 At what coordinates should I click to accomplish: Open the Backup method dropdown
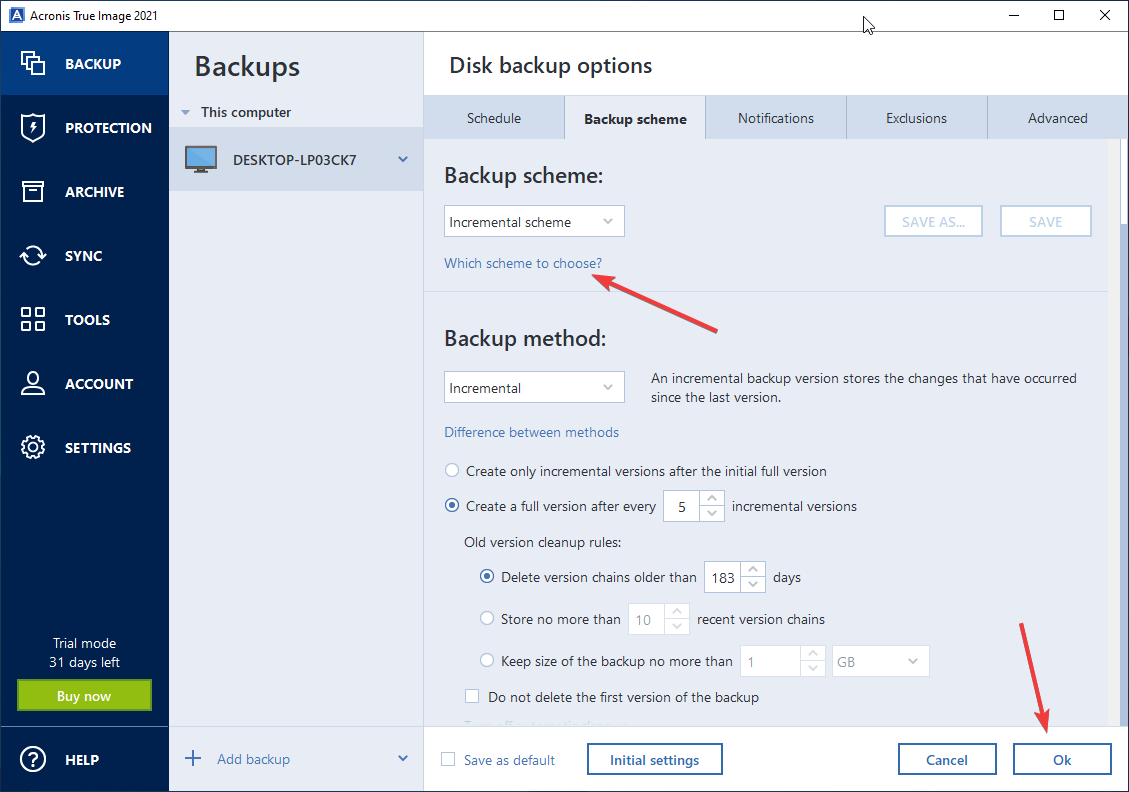click(x=534, y=388)
